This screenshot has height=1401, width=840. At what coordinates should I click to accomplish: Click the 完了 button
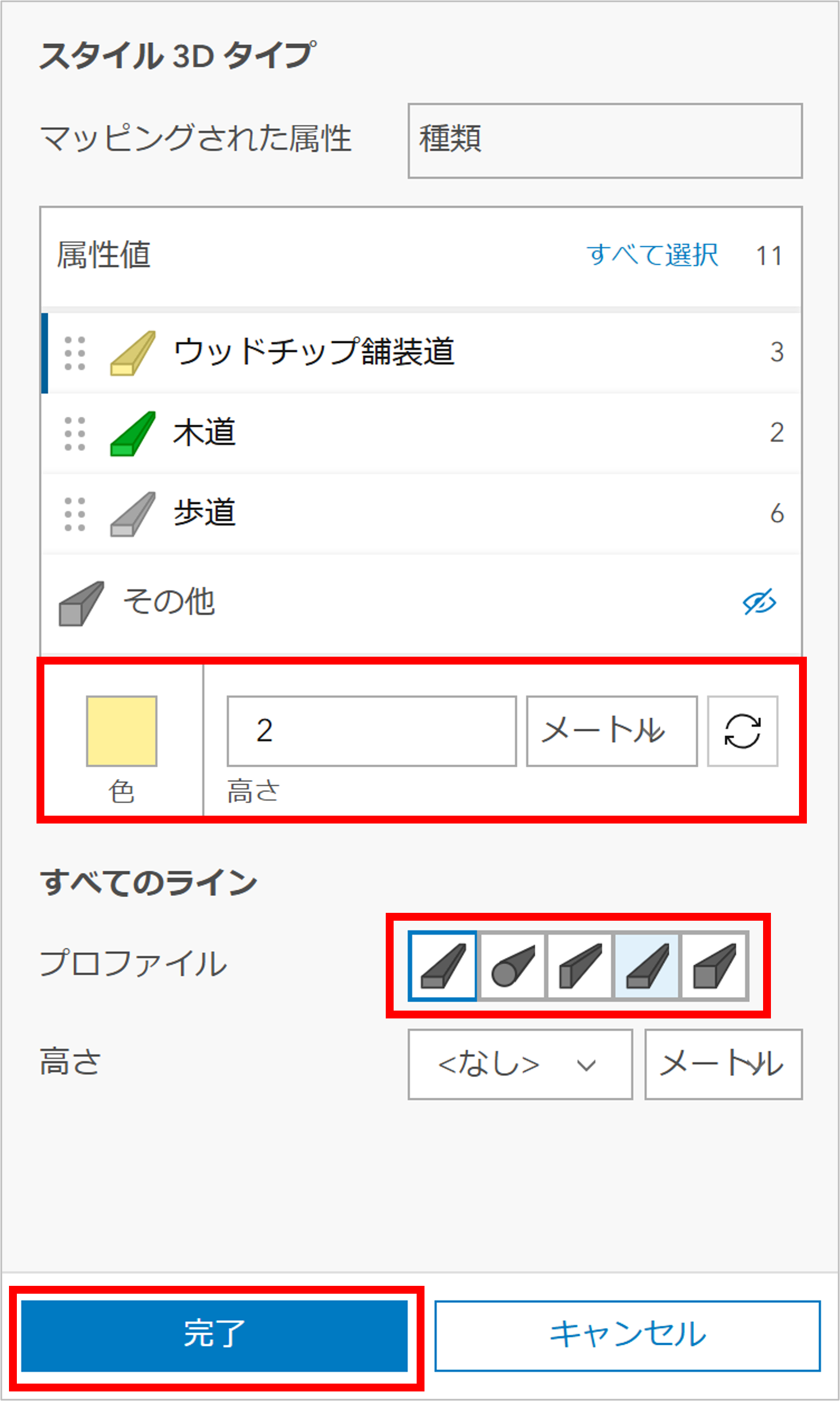coord(214,1336)
